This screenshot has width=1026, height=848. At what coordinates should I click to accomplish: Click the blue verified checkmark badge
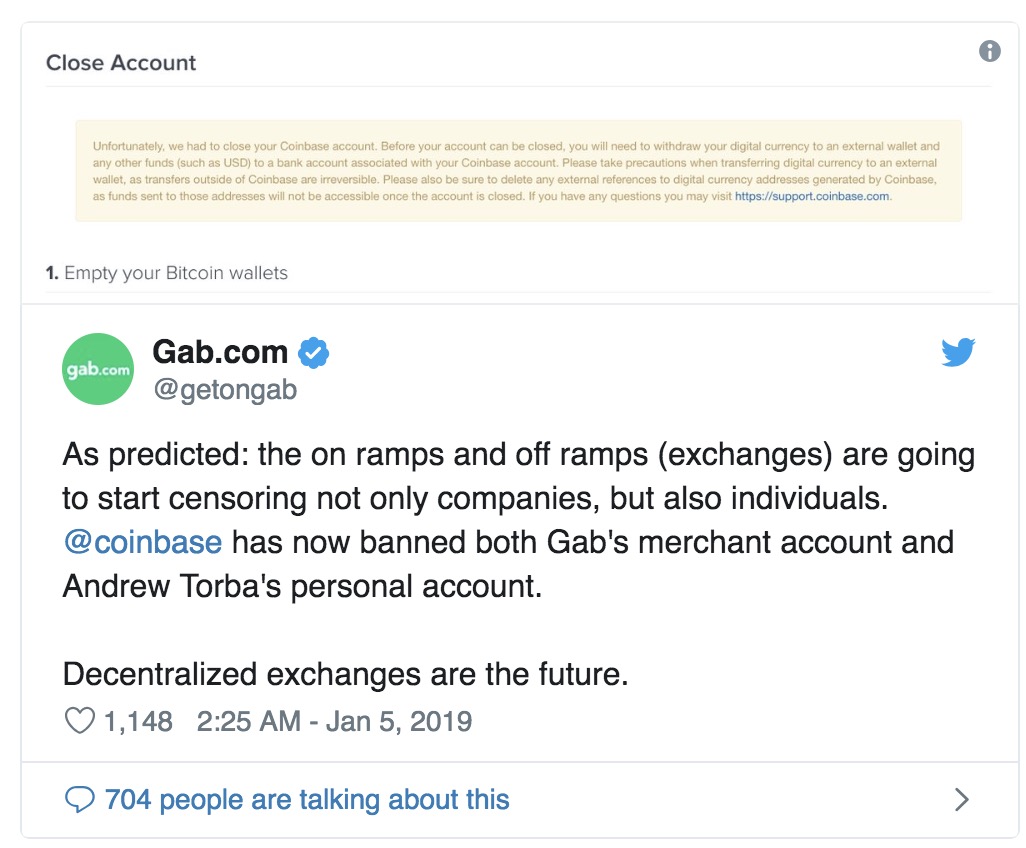[x=313, y=353]
